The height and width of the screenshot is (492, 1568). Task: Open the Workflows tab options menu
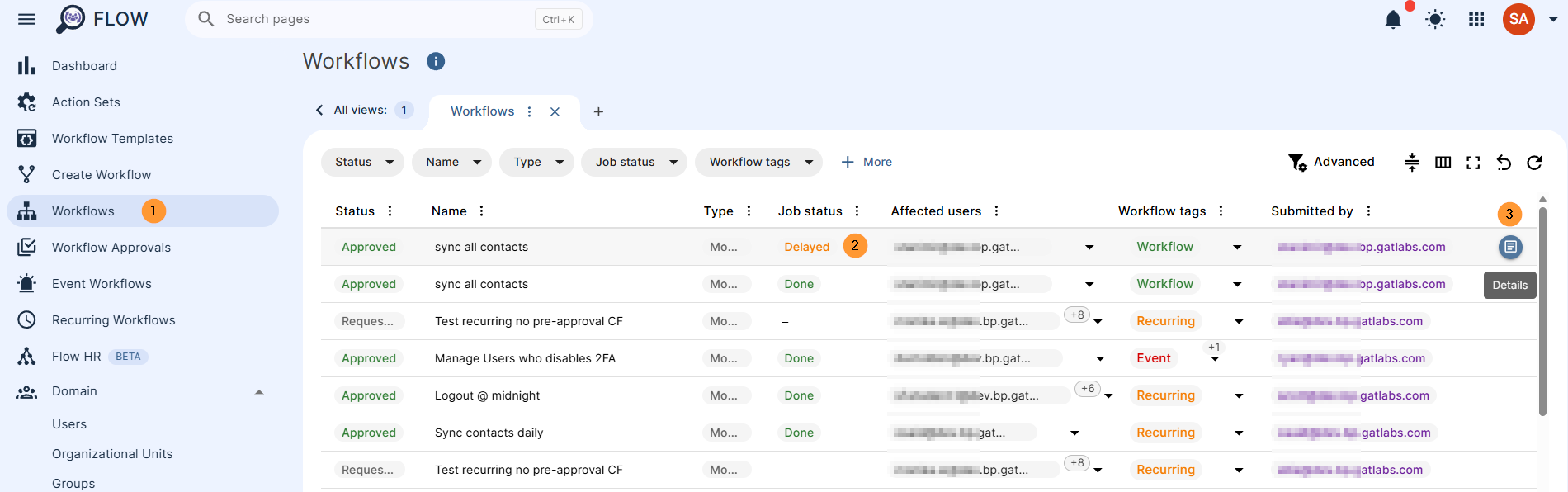[529, 111]
